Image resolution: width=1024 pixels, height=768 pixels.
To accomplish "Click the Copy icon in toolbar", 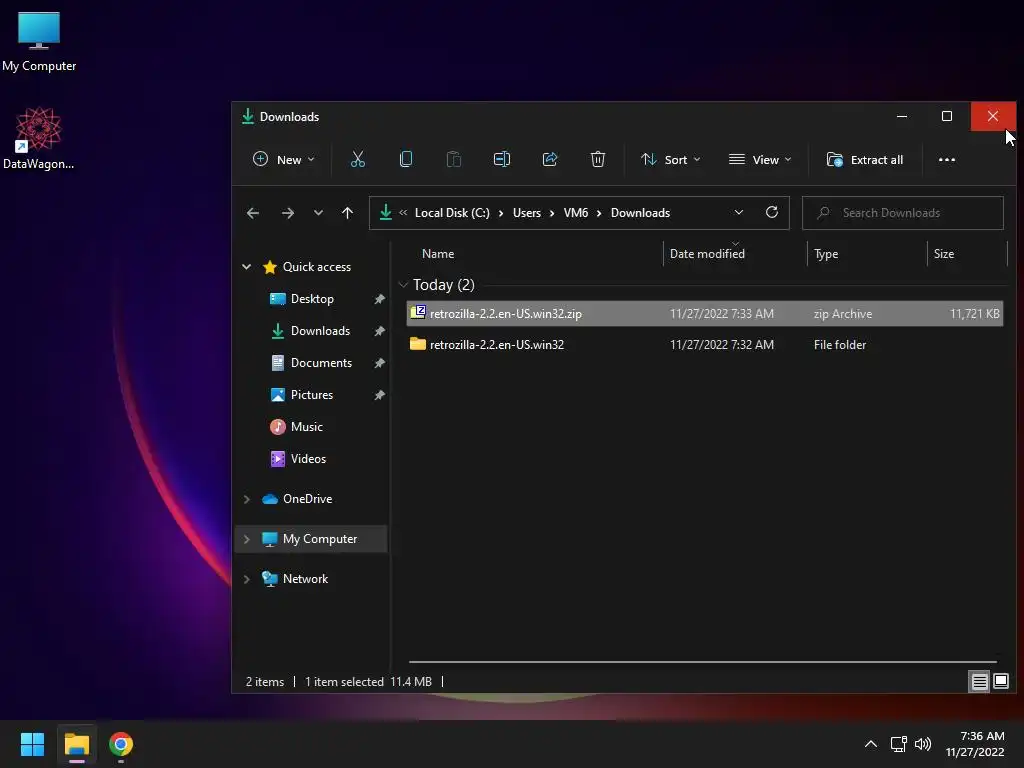I will pyautogui.click(x=406, y=159).
